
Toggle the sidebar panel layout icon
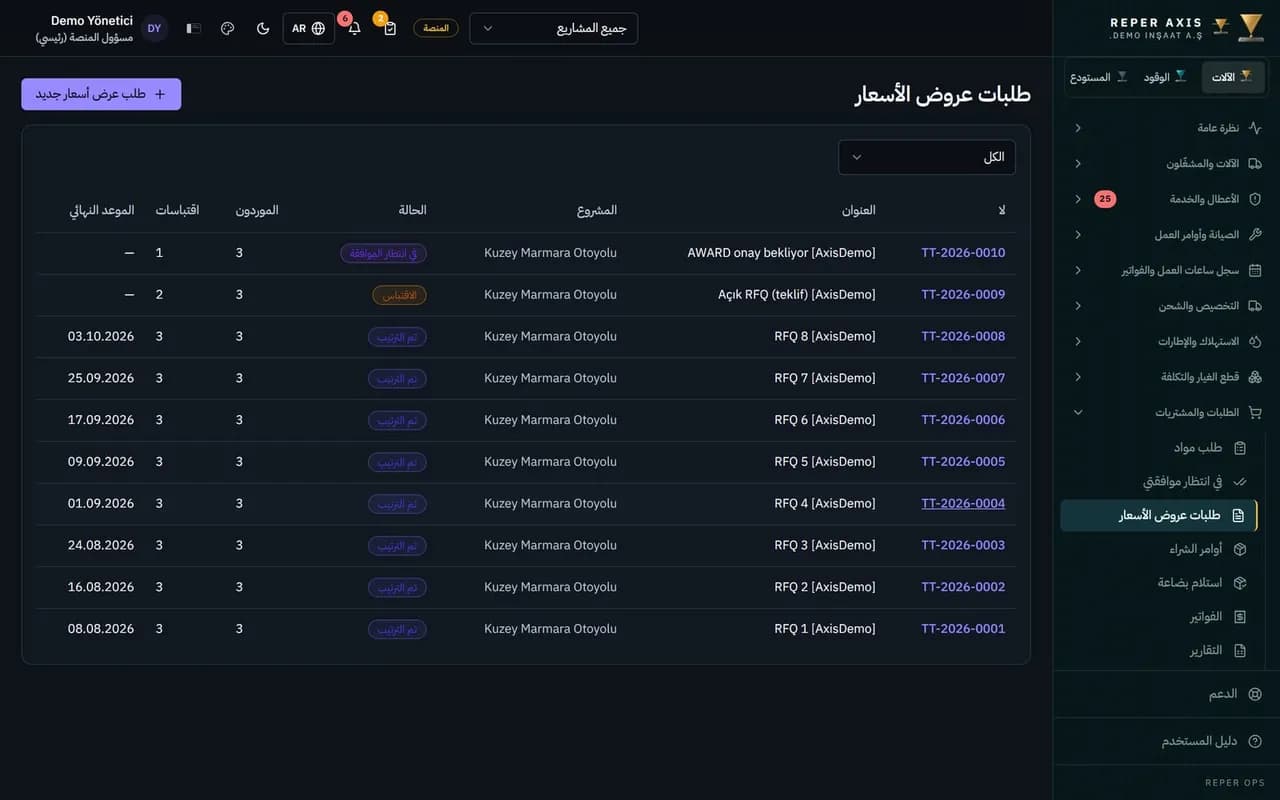point(194,28)
